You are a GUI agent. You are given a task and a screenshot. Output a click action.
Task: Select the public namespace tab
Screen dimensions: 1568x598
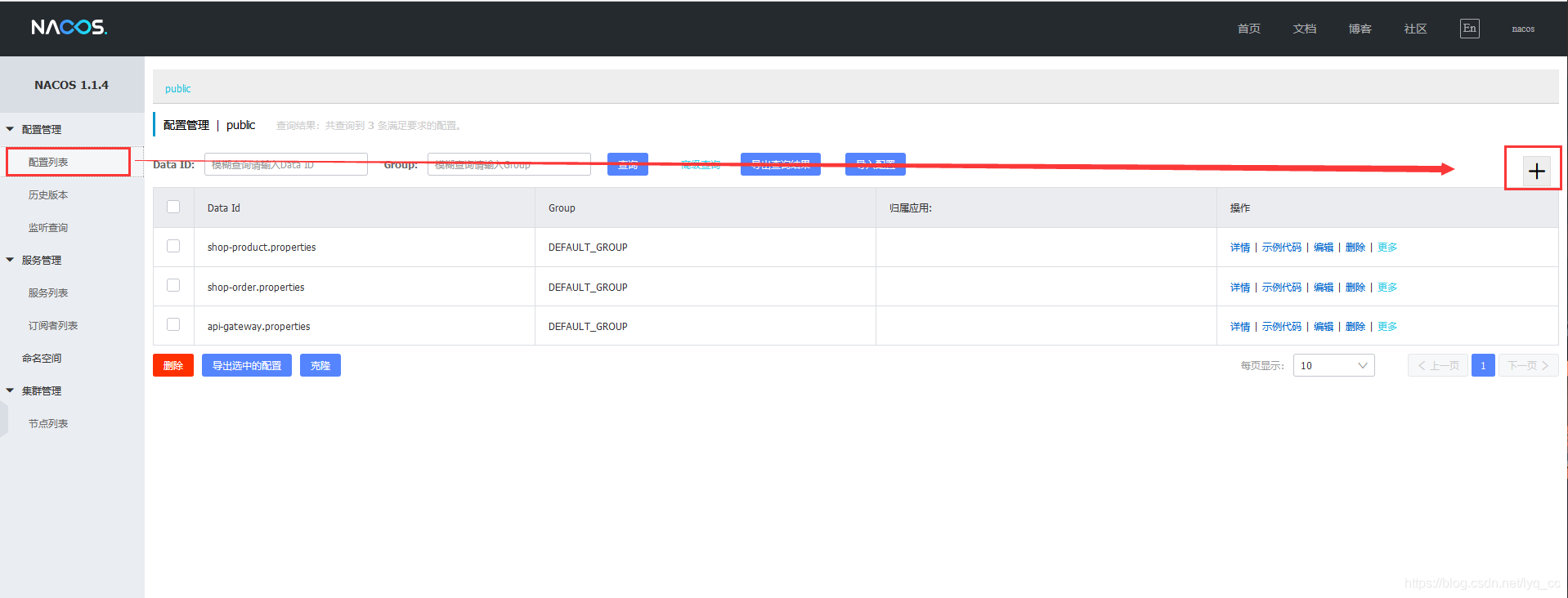(177, 88)
